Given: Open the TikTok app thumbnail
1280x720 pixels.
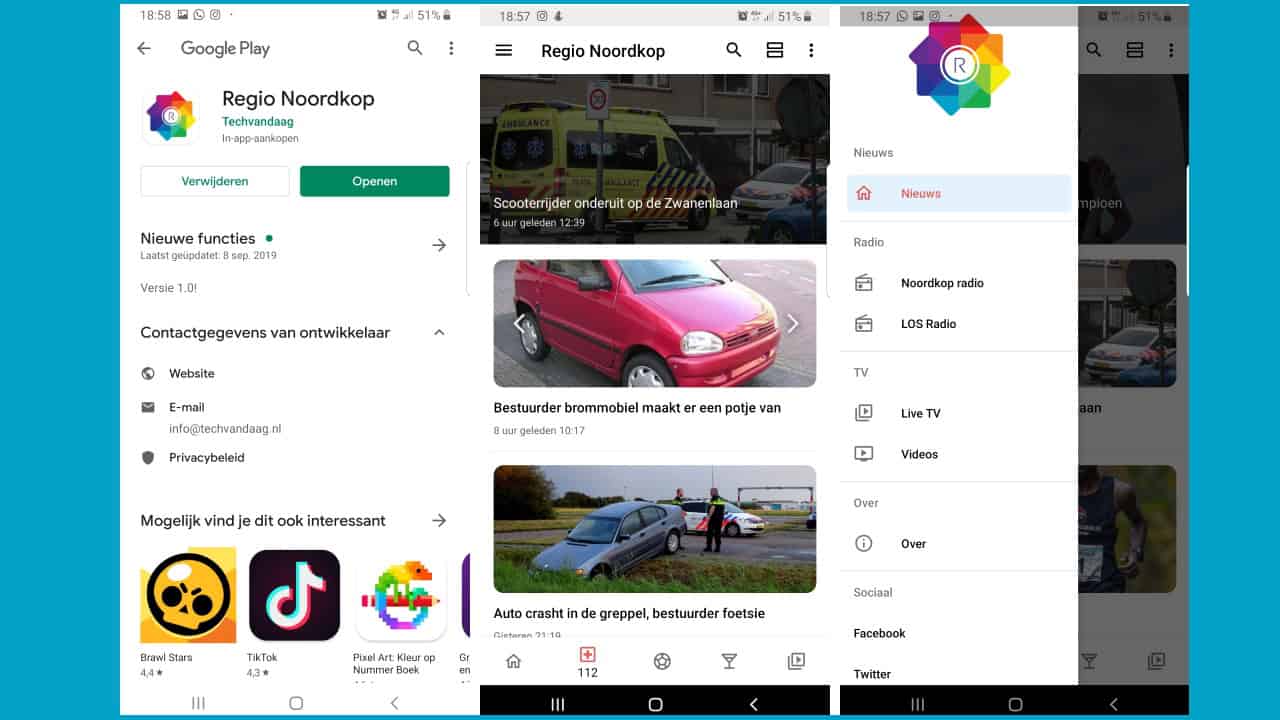Looking at the screenshot, I should point(294,595).
